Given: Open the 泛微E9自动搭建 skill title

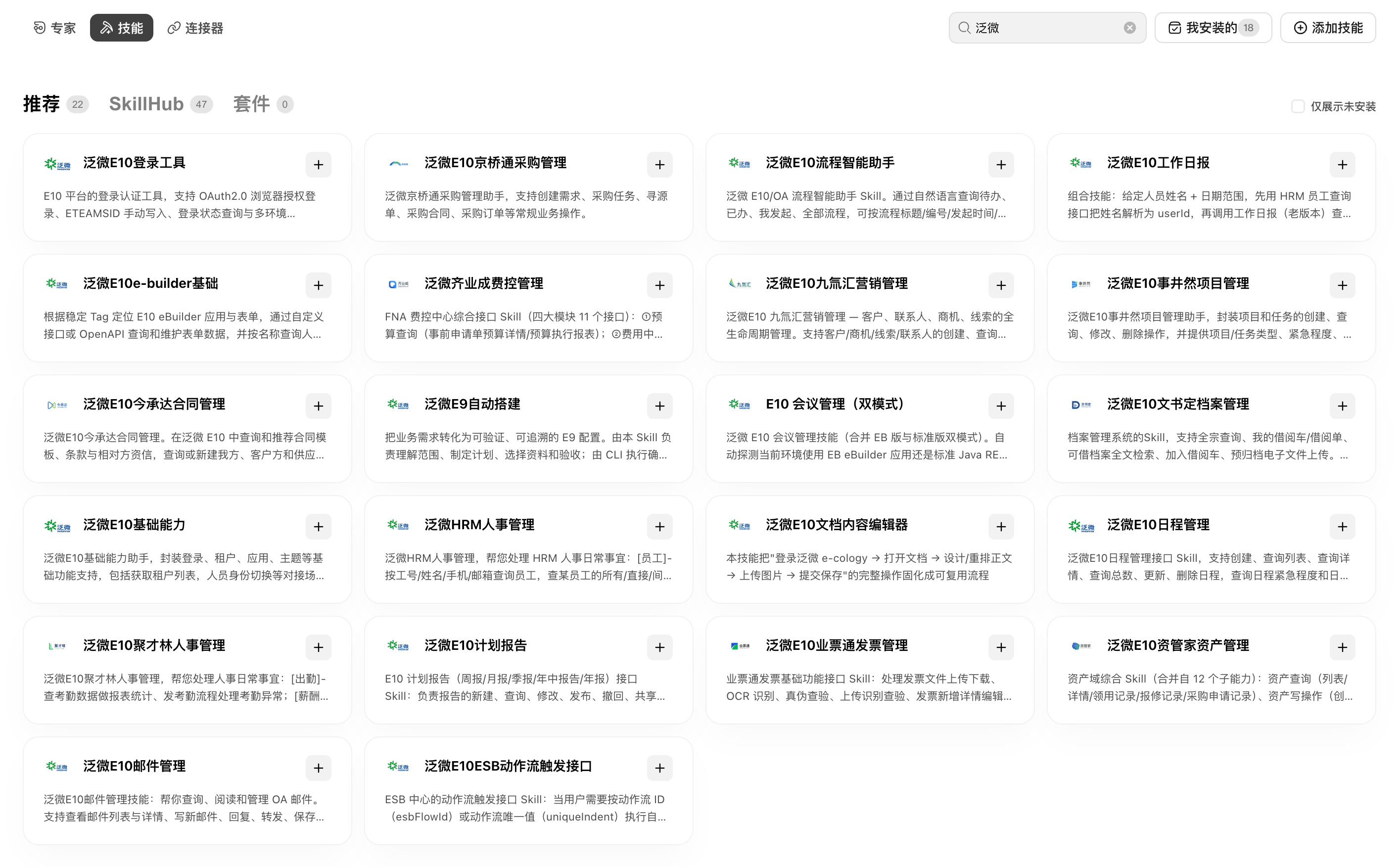Looking at the screenshot, I should pyautogui.click(x=472, y=404).
